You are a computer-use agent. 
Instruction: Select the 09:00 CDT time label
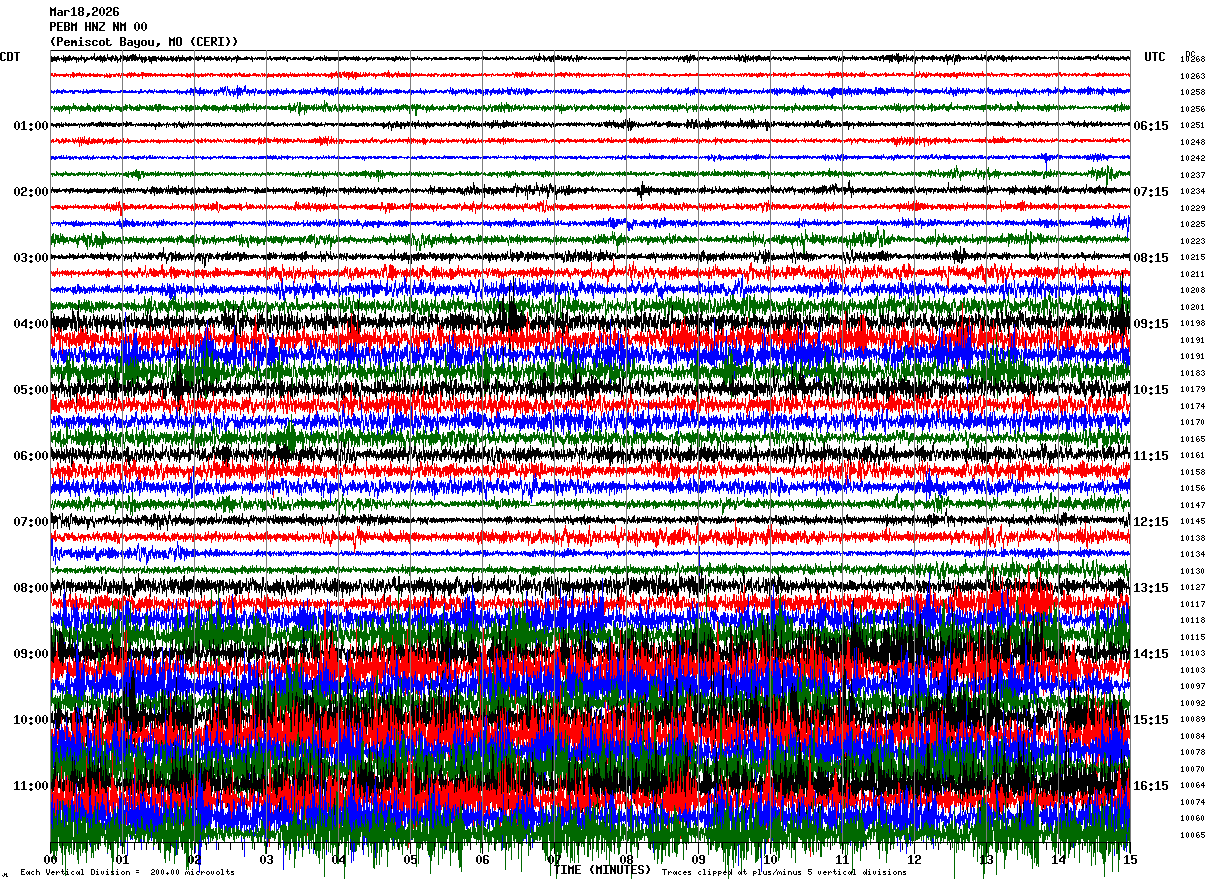31,654
